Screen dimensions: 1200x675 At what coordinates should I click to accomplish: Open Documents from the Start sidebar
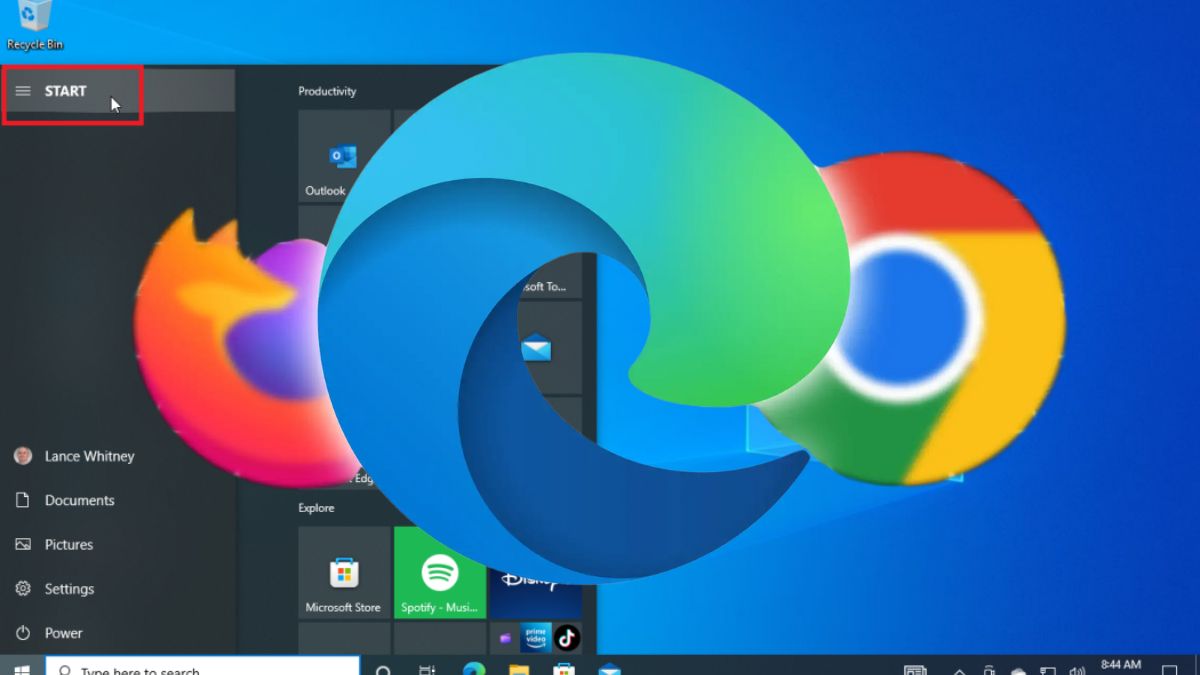79,500
